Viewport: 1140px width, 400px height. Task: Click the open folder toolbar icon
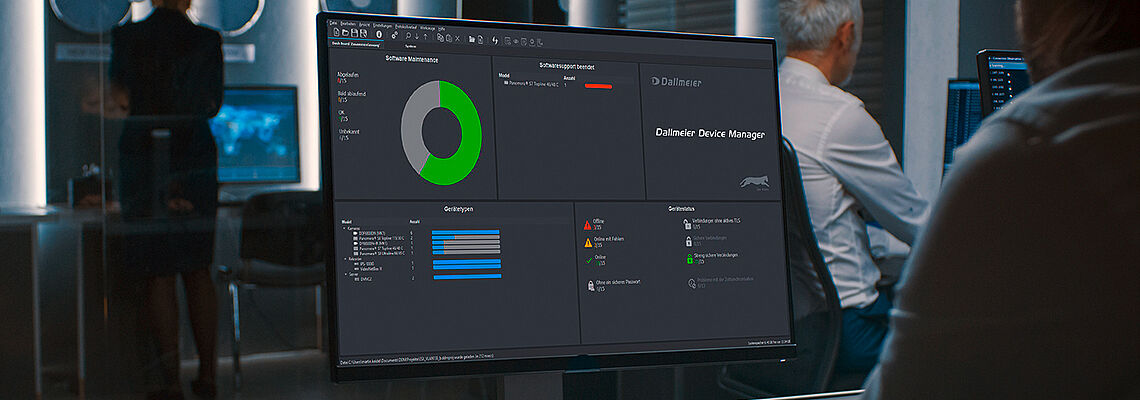345,33
